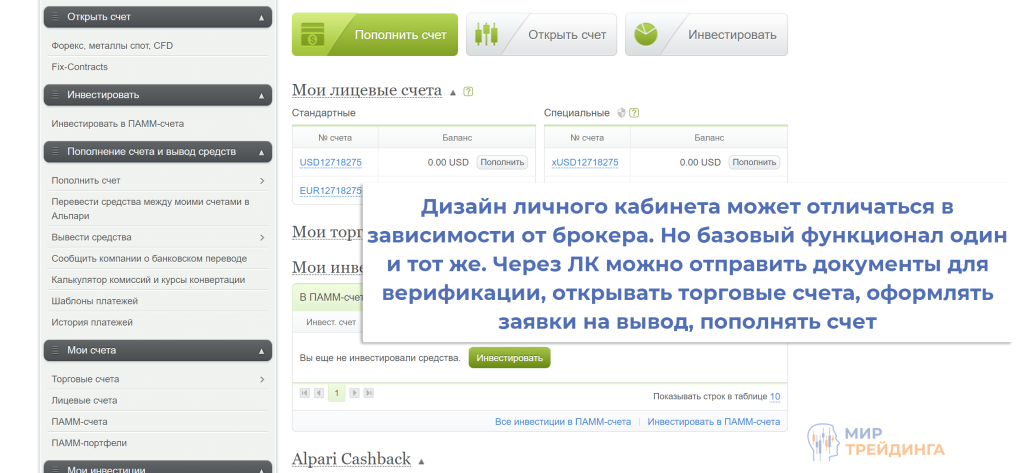Open Fix-Contracts sidebar item
This screenshot has width=1024, height=473.
click(80, 67)
